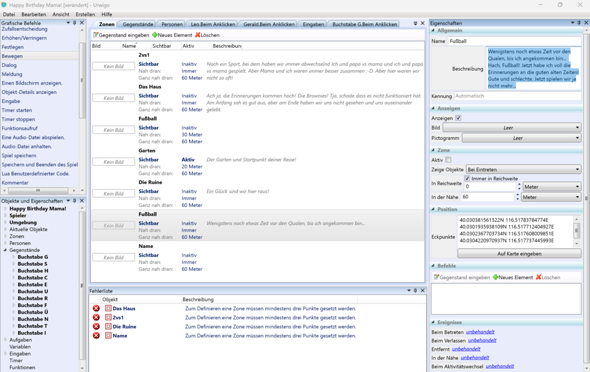Click 'Löschen' in Befehle section
Viewport: 590px width, 372px height.
(x=548, y=277)
